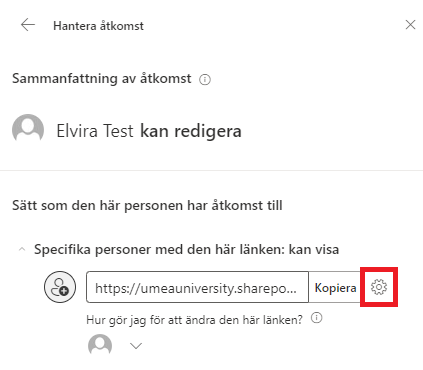The image size is (423, 370).
Task: Click 'Hur gör jag för att ändra den här länken?'
Action: pyautogui.click(x=194, y=320)
